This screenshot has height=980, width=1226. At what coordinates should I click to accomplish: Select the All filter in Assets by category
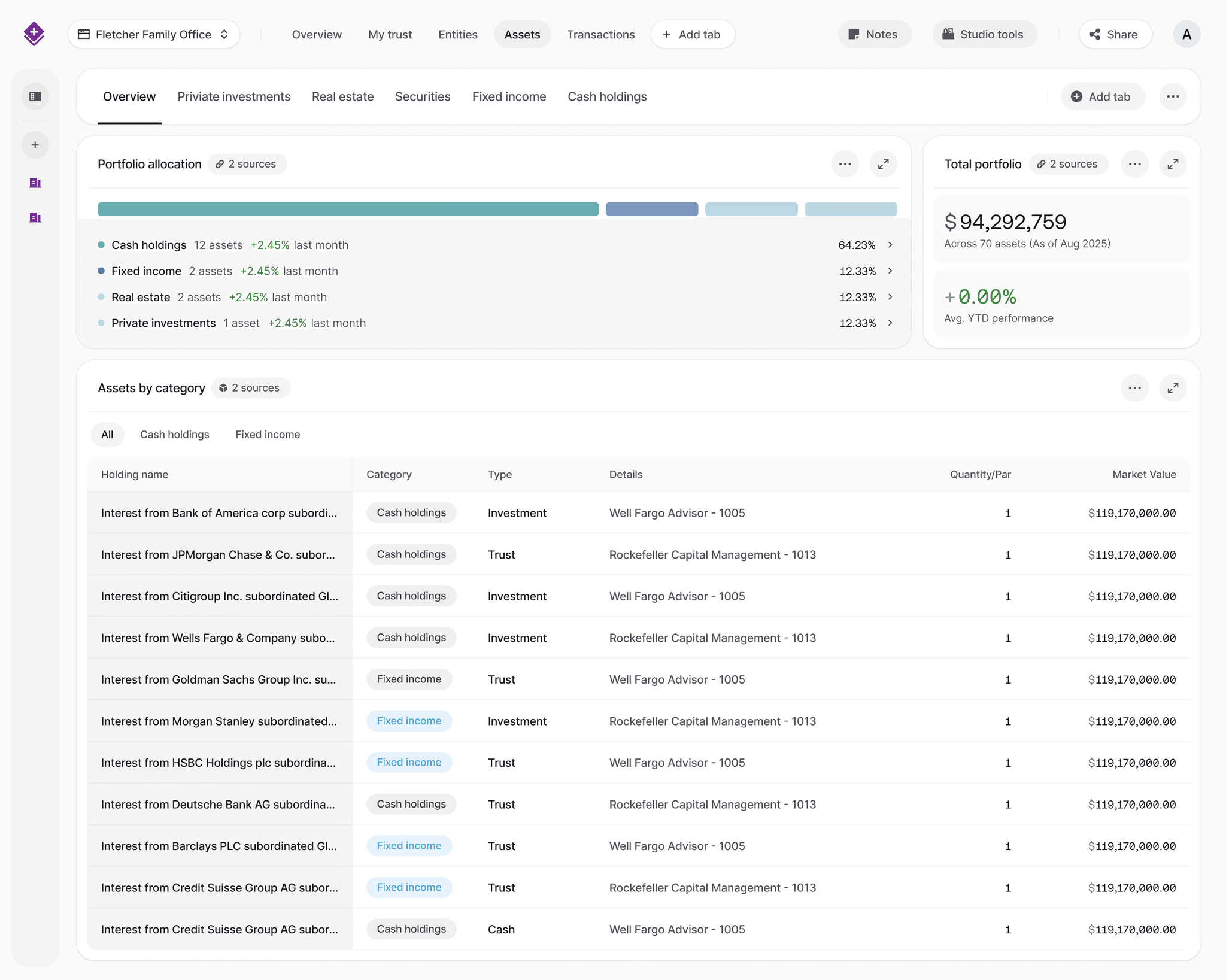pos(107,434)
